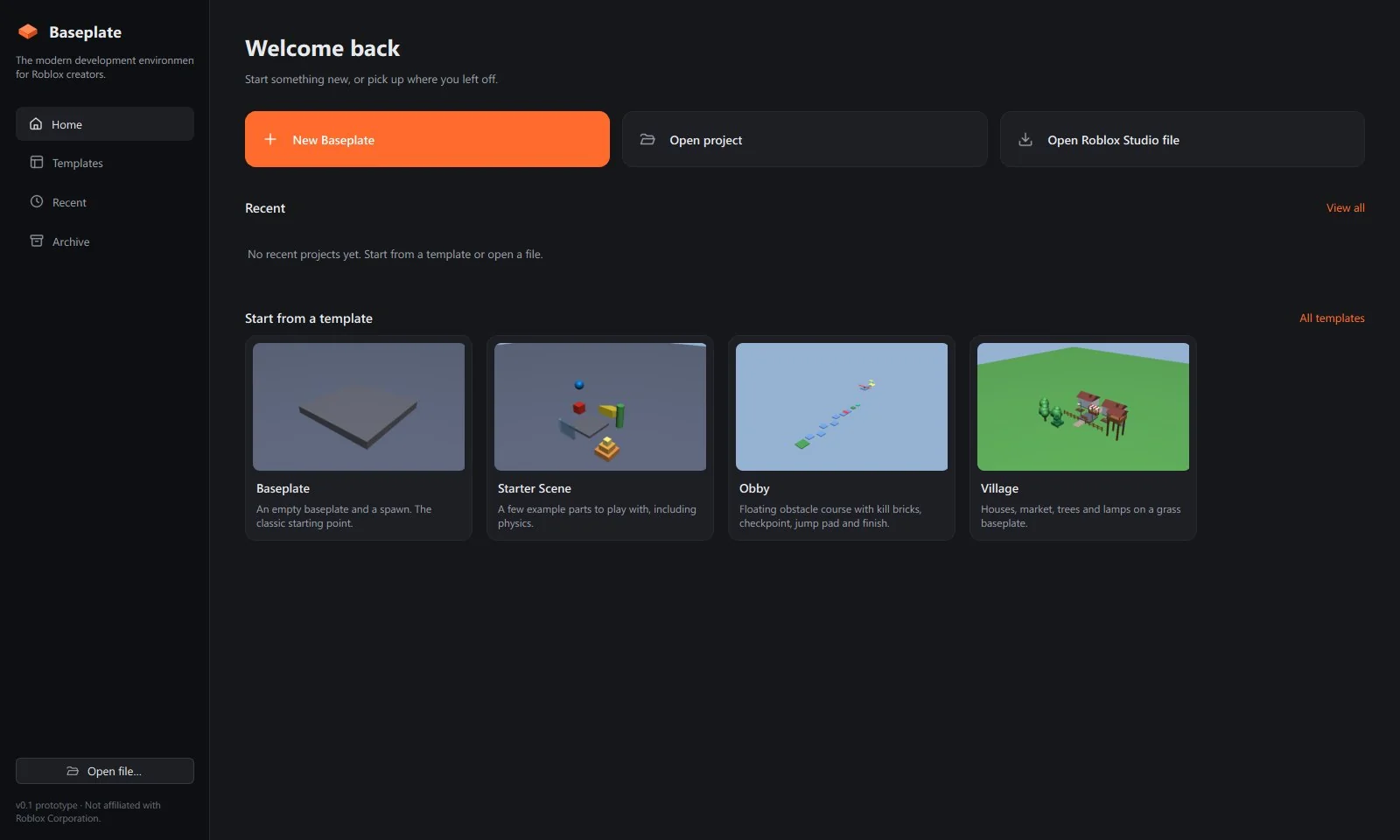Viewport: 1400px width, 840px height.
Task: Click the plus icon on New Baseplate
Action: (270, 139)
